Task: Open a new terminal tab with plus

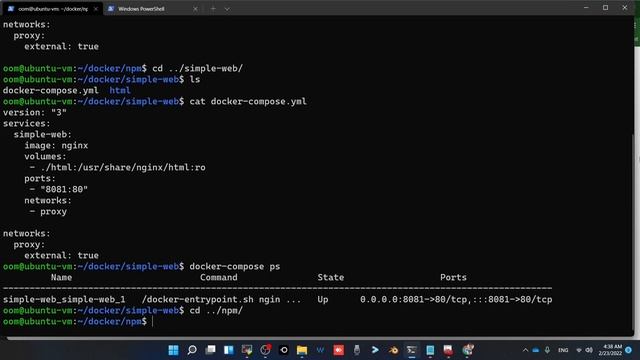Action: click(x=213, y=9)
